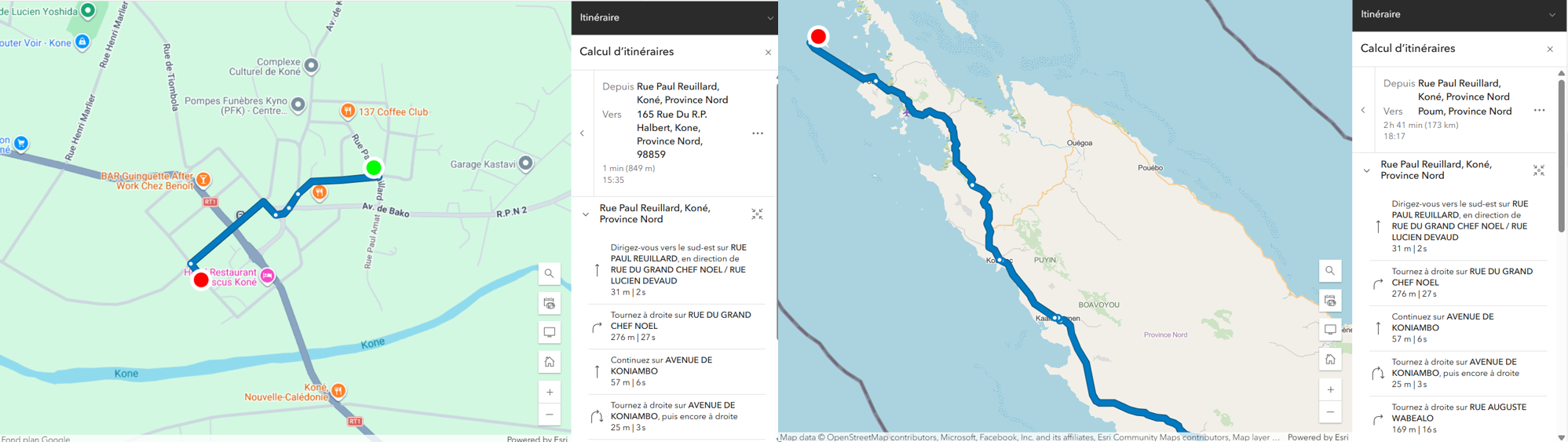The image size is (1568, 442).
Task: Go back from the route to 165 Rue Du R.P. Halbert
Action: point(583,133)
